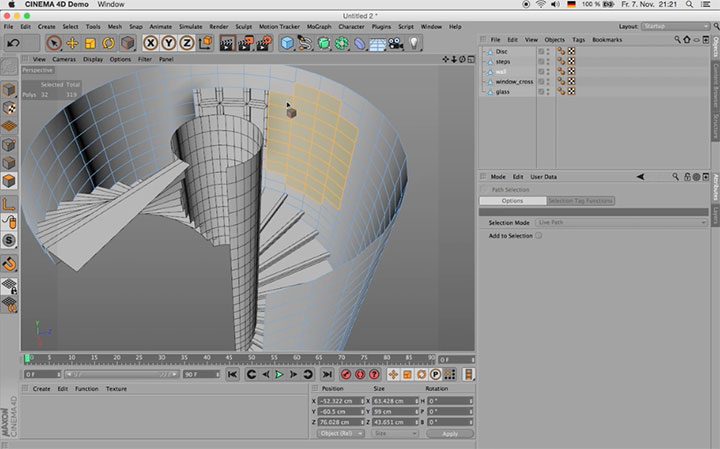The height and width of the screenshot is (449, 720).
Task: Toggle Tweak mode mouse icon
Action: [9, 222]
